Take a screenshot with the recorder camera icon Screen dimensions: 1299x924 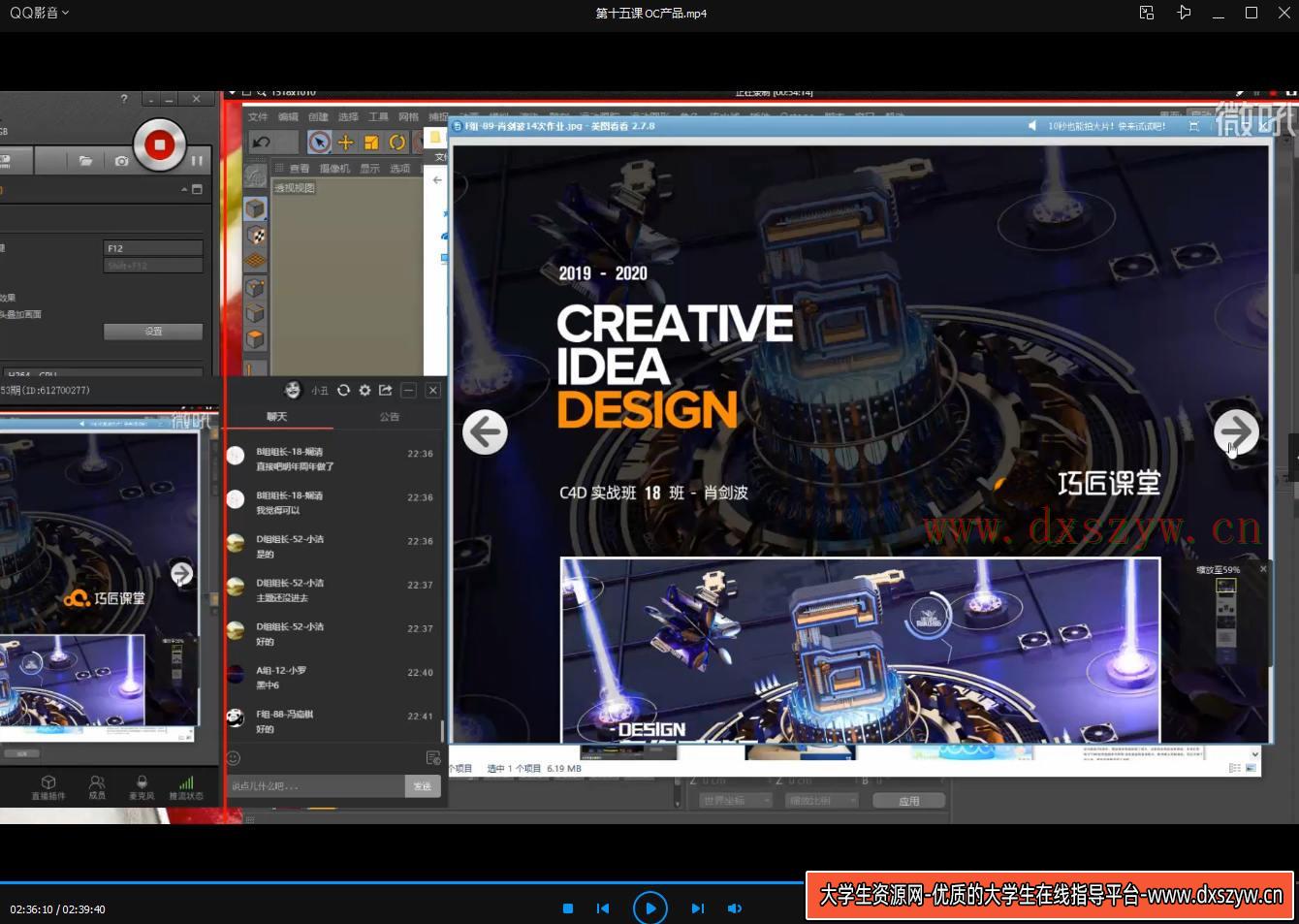(x=121, y=161)
